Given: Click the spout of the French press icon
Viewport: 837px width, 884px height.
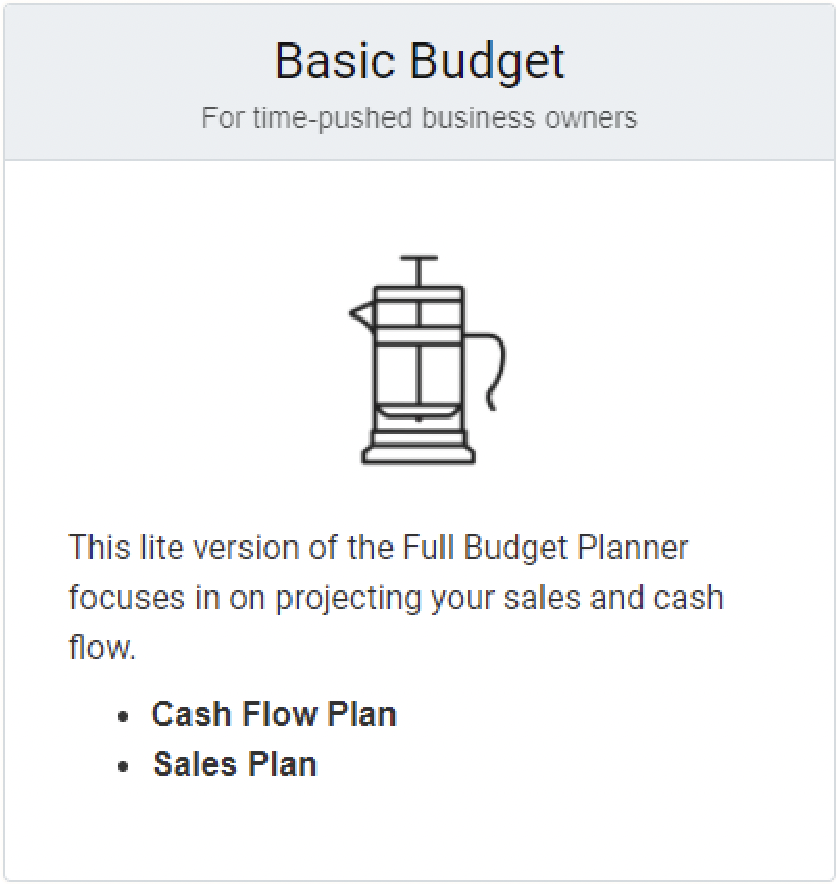Looking at the screenshot, I should click(x=361, y=315).
